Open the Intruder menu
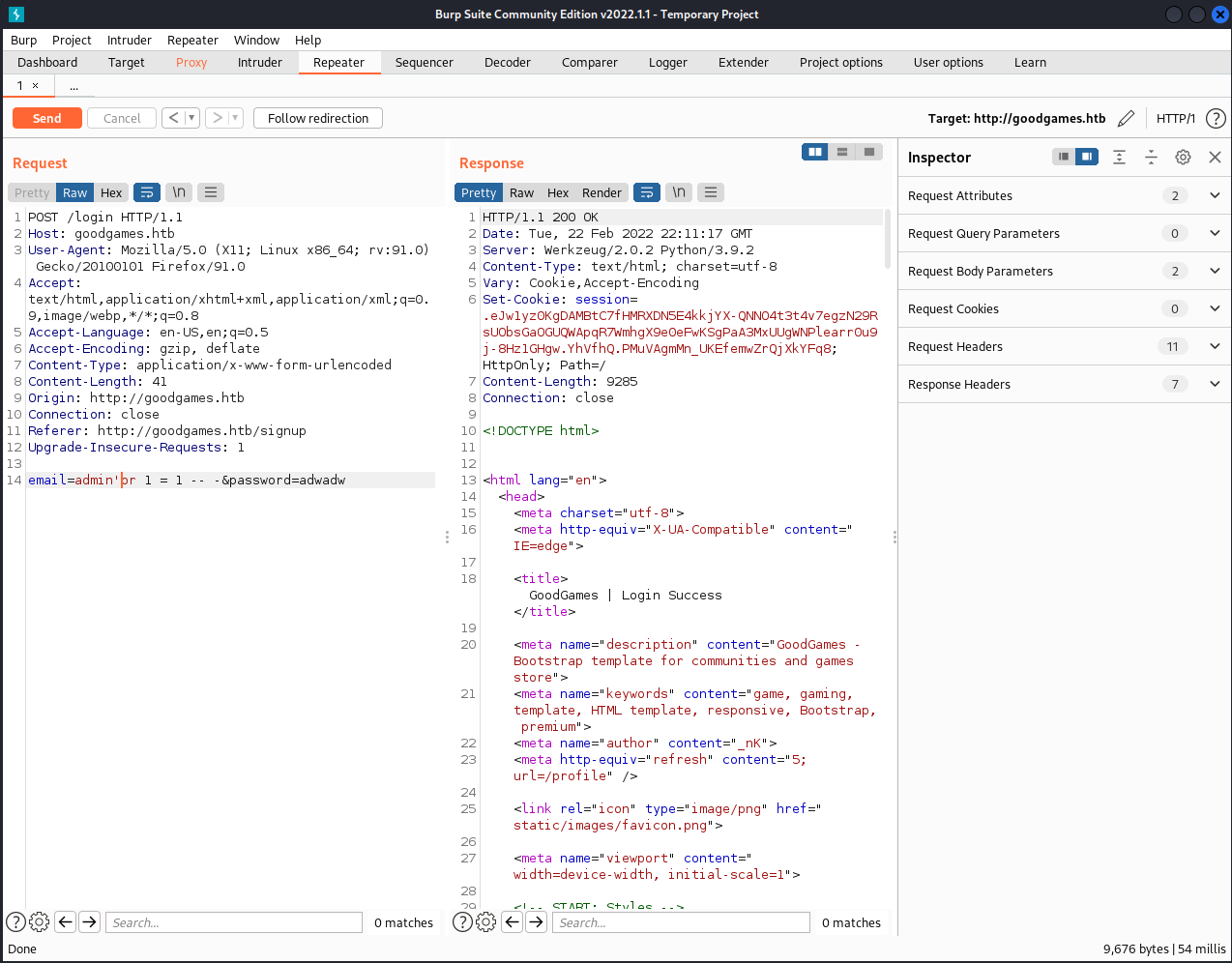 pos(130,40)
